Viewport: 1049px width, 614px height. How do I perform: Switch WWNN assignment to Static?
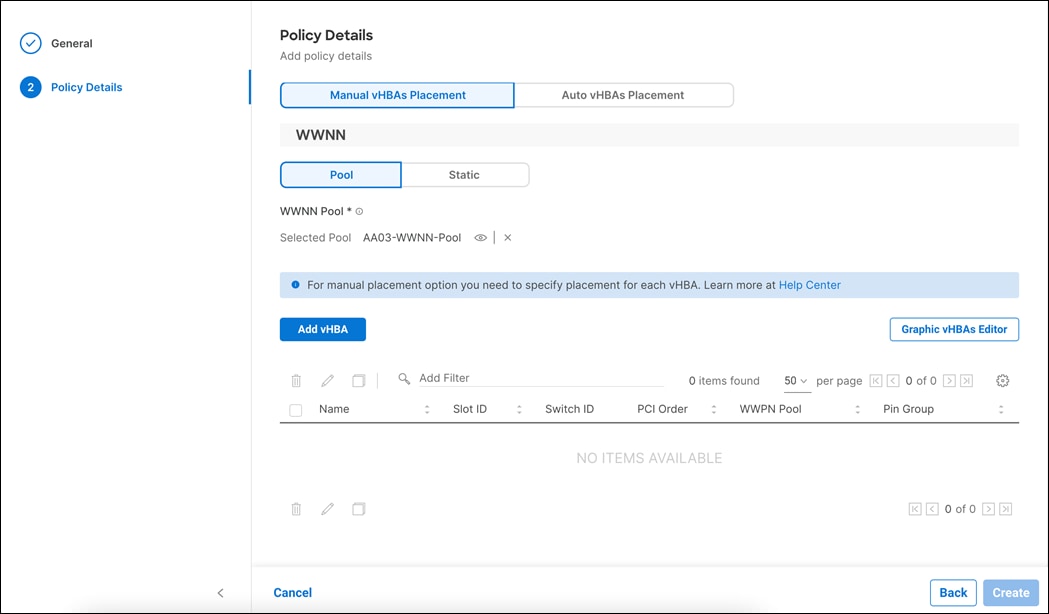click(x=465, y=174)
